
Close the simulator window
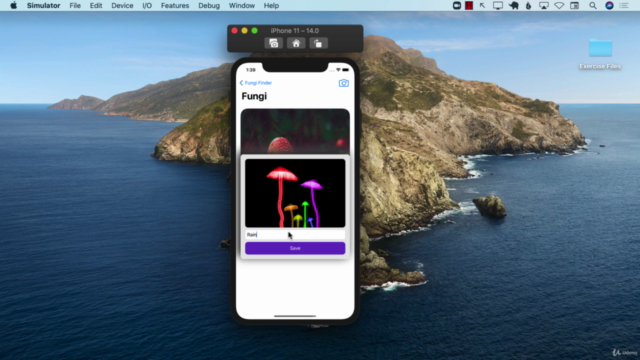pyautogui.click(x=234, y=31)
